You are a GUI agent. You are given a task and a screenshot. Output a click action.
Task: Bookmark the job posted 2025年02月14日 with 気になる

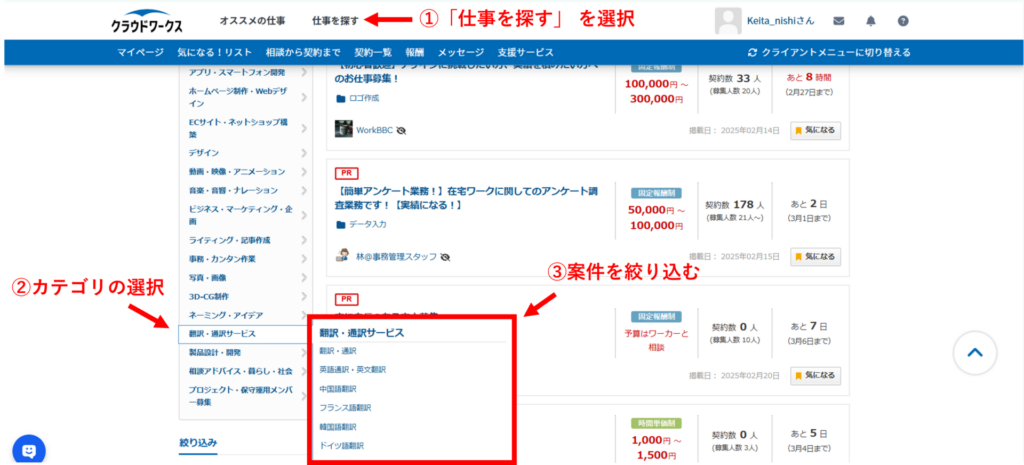816,130
